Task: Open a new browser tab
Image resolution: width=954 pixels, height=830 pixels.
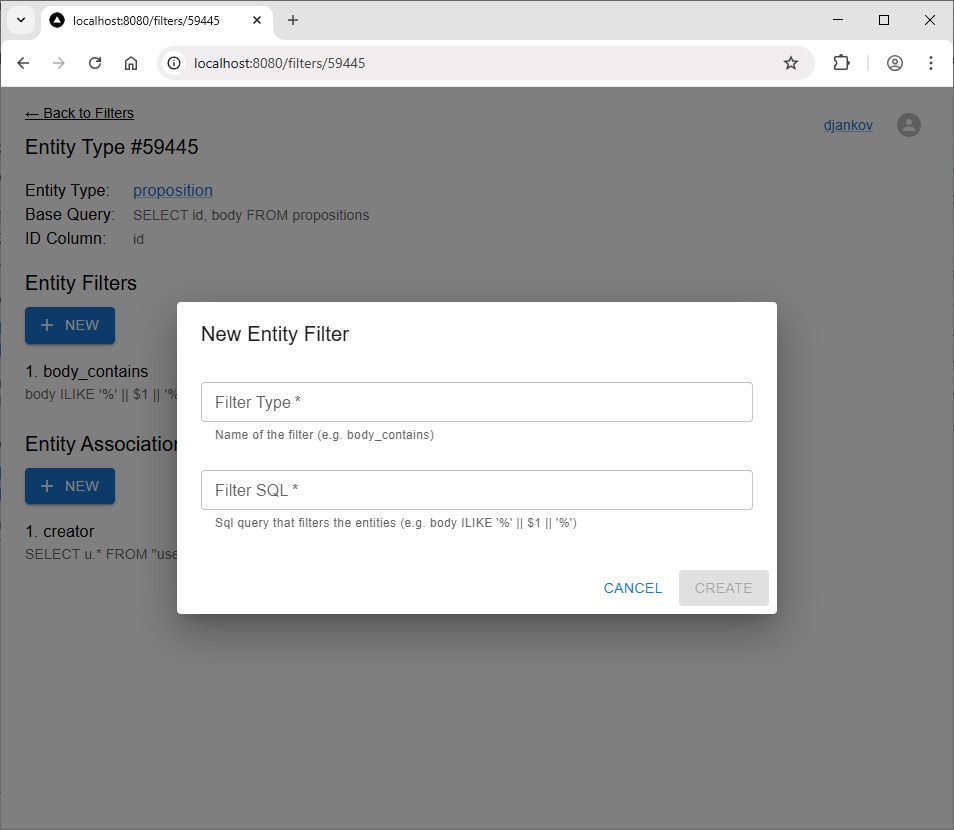Action: click(293, 20)
